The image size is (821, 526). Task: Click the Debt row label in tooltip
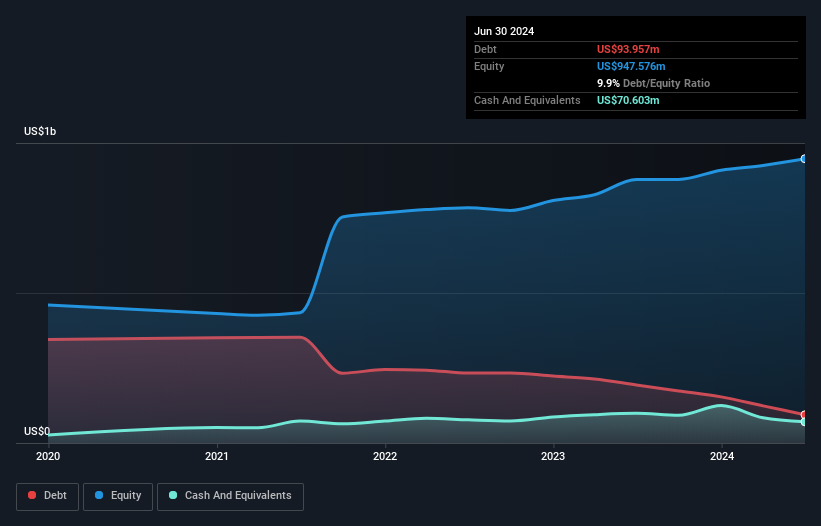(x=485, y=49)
